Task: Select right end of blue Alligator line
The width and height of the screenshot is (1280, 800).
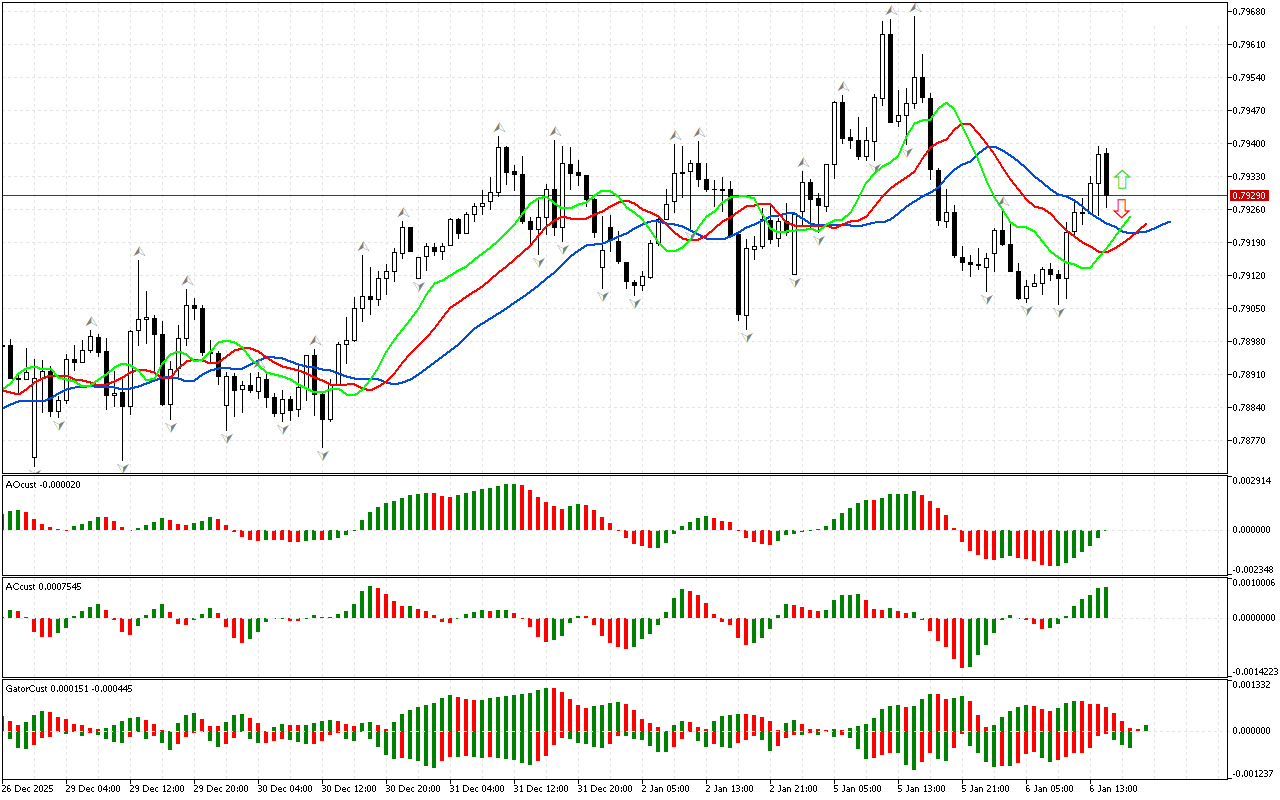Action: pyautogui.click(x=1169, y=222)
